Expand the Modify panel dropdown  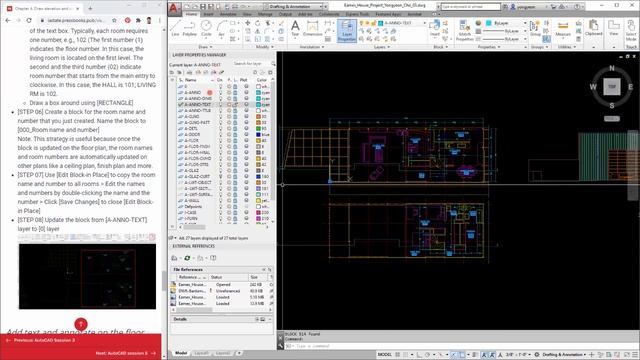[264, 47]
